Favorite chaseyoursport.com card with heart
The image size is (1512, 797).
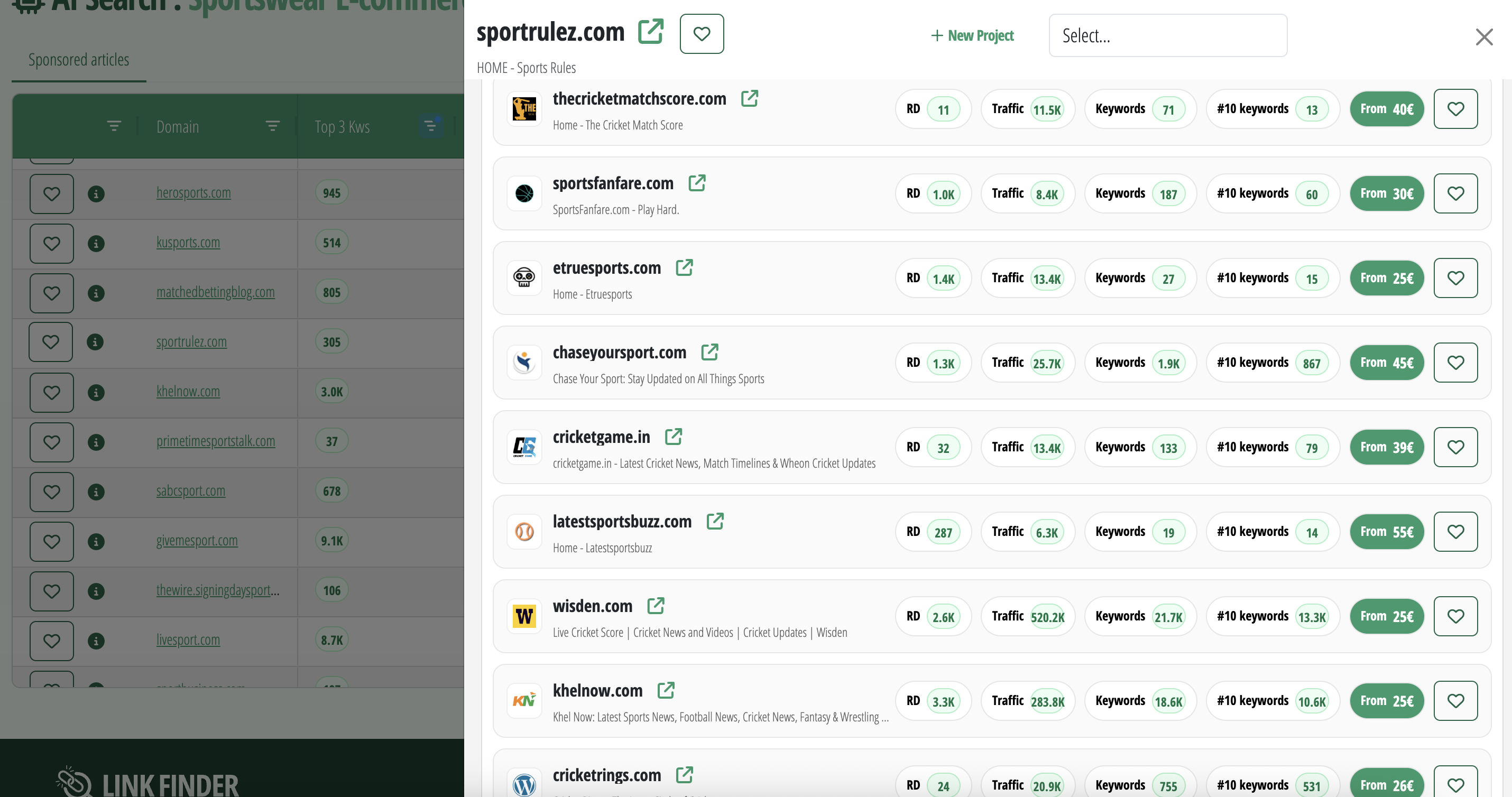[x=1455, y=362]
